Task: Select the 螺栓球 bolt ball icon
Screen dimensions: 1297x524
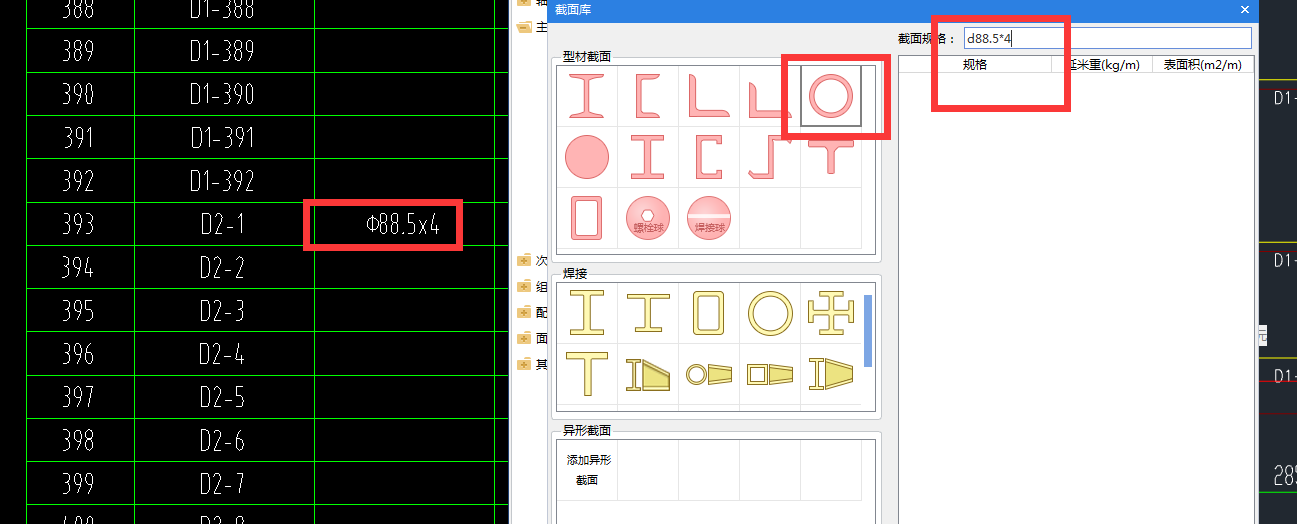Action: [x=648, y=218]
